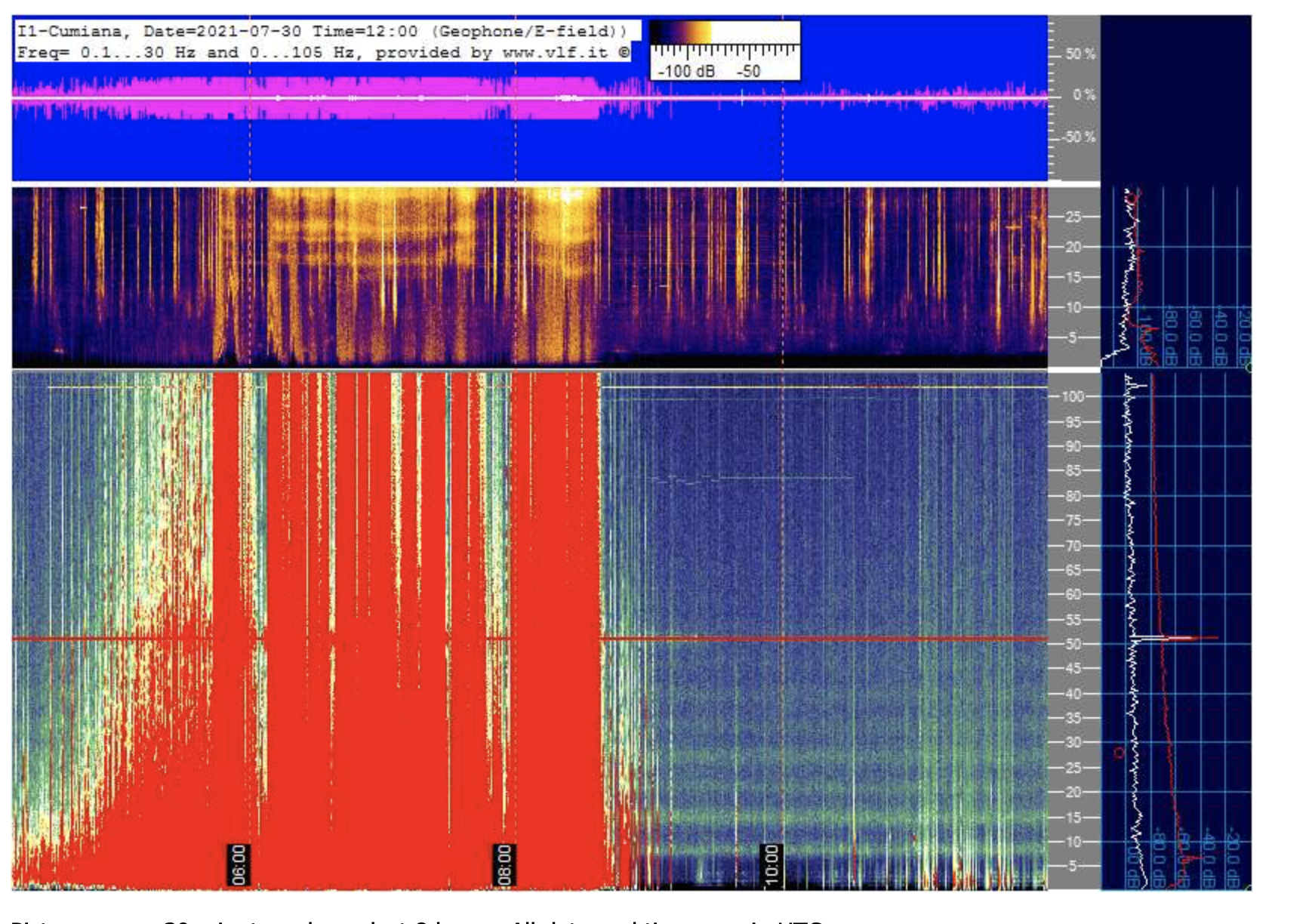Click the 85 Hz tick on lower axis
The height and width of the screenshot is (924, 1309).
pyautogui.click(x=1073, y=471)
